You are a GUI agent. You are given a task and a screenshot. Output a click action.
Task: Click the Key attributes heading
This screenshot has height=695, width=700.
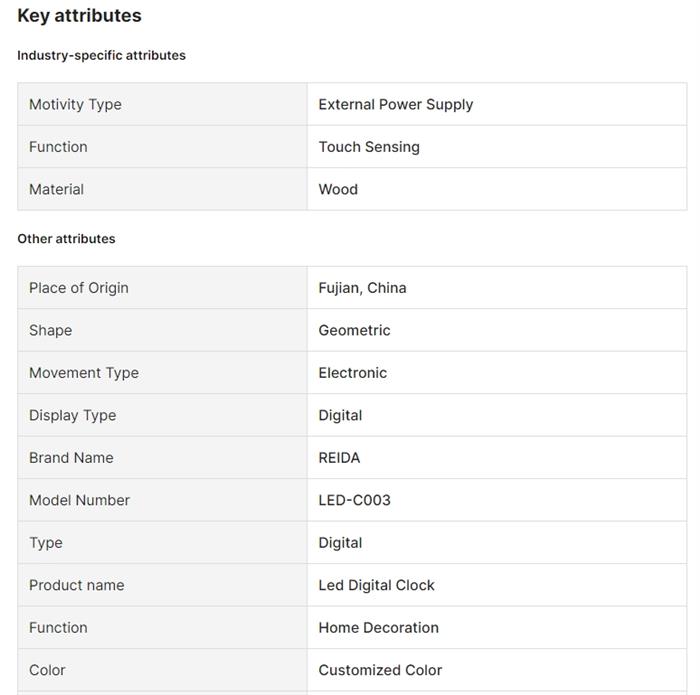click(79, 16)
